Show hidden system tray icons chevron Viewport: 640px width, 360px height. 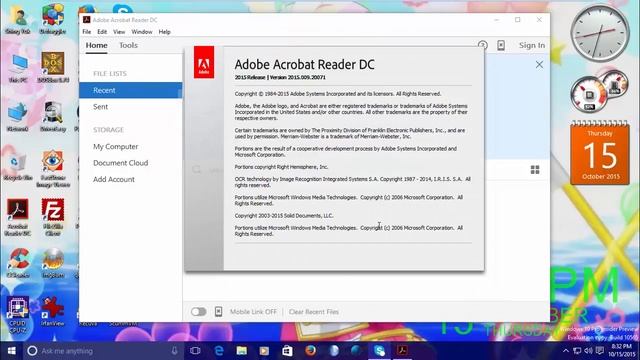566,351
